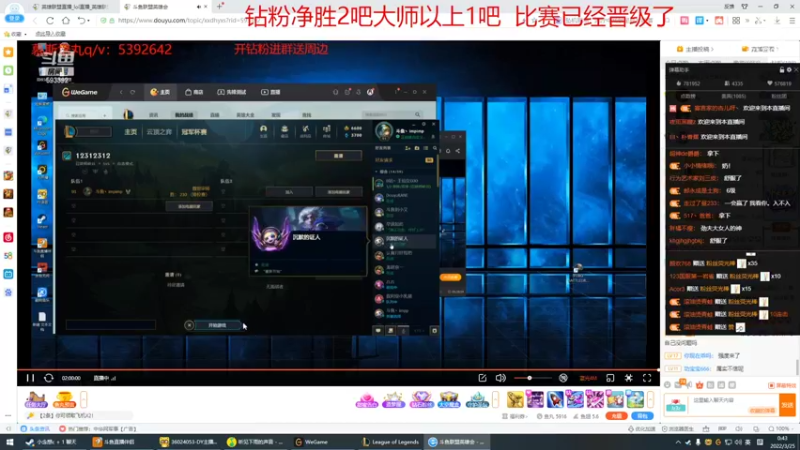The image size is (800, 450).
Task: Select the purple diamond gift icon
Action: [x=421, y=399]
